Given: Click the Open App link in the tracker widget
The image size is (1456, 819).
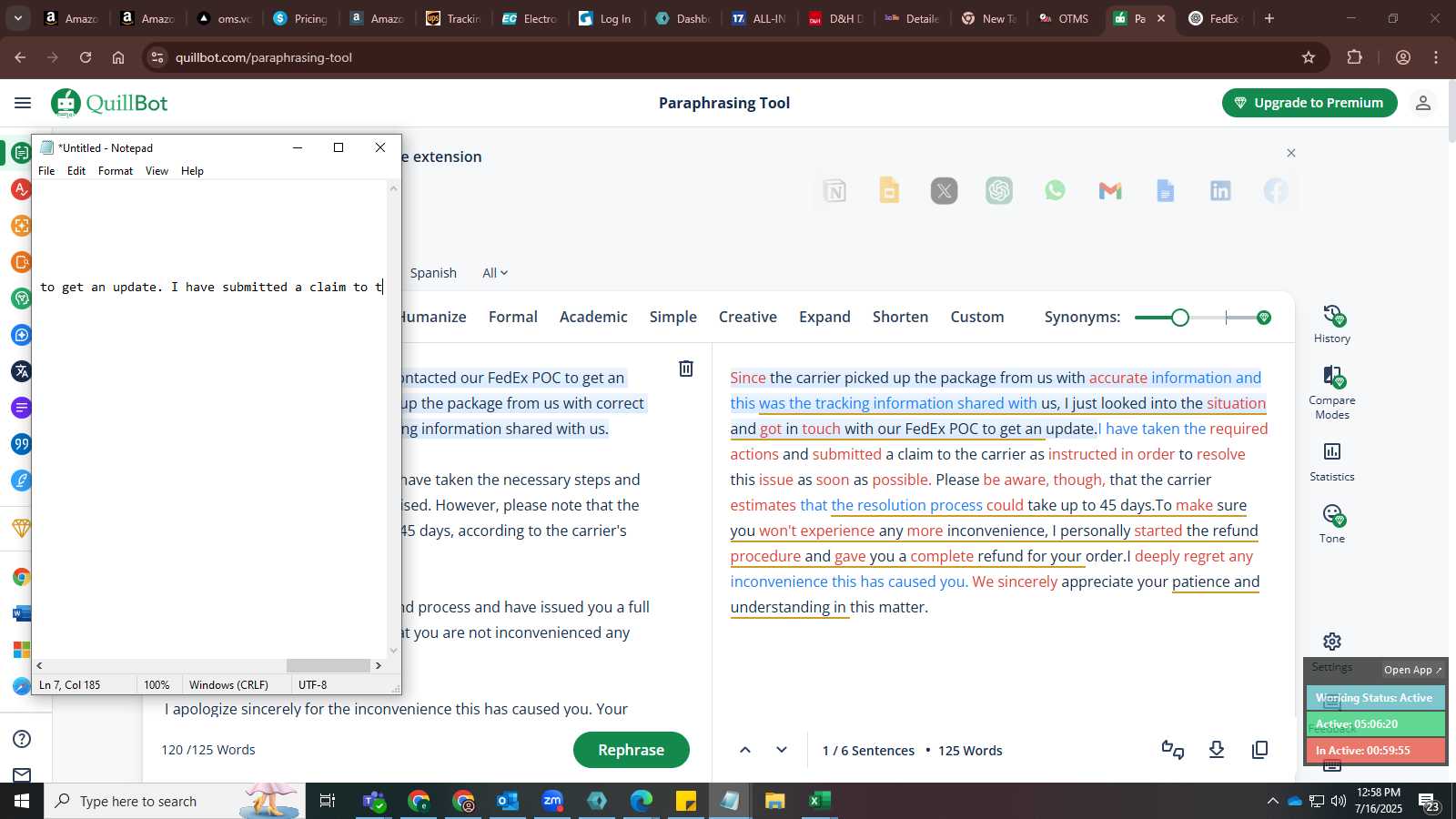Looking at the screenshot, I should click(x=1412, y=670).
